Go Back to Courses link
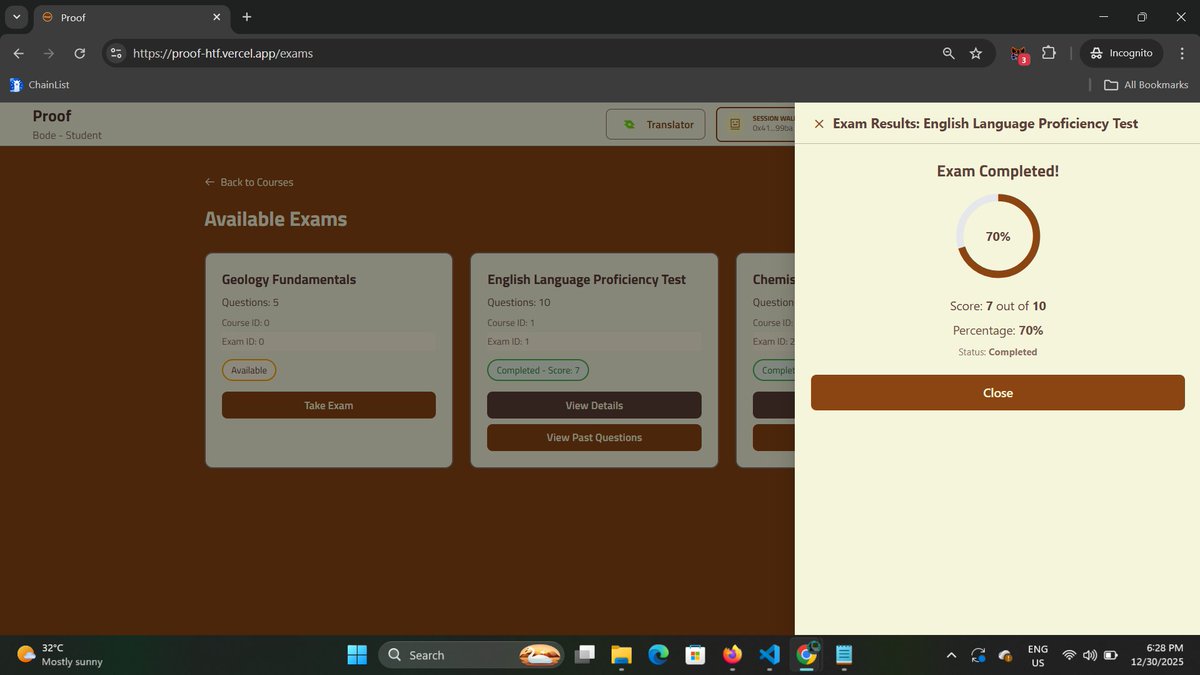The height and width of the screenshot is (675, 1200). tap(249, 182)
